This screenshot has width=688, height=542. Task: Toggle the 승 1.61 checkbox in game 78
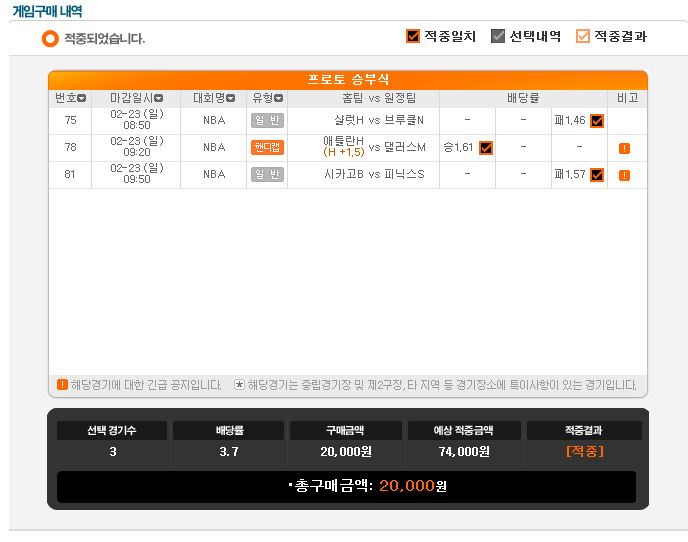(x=486, y=148)
